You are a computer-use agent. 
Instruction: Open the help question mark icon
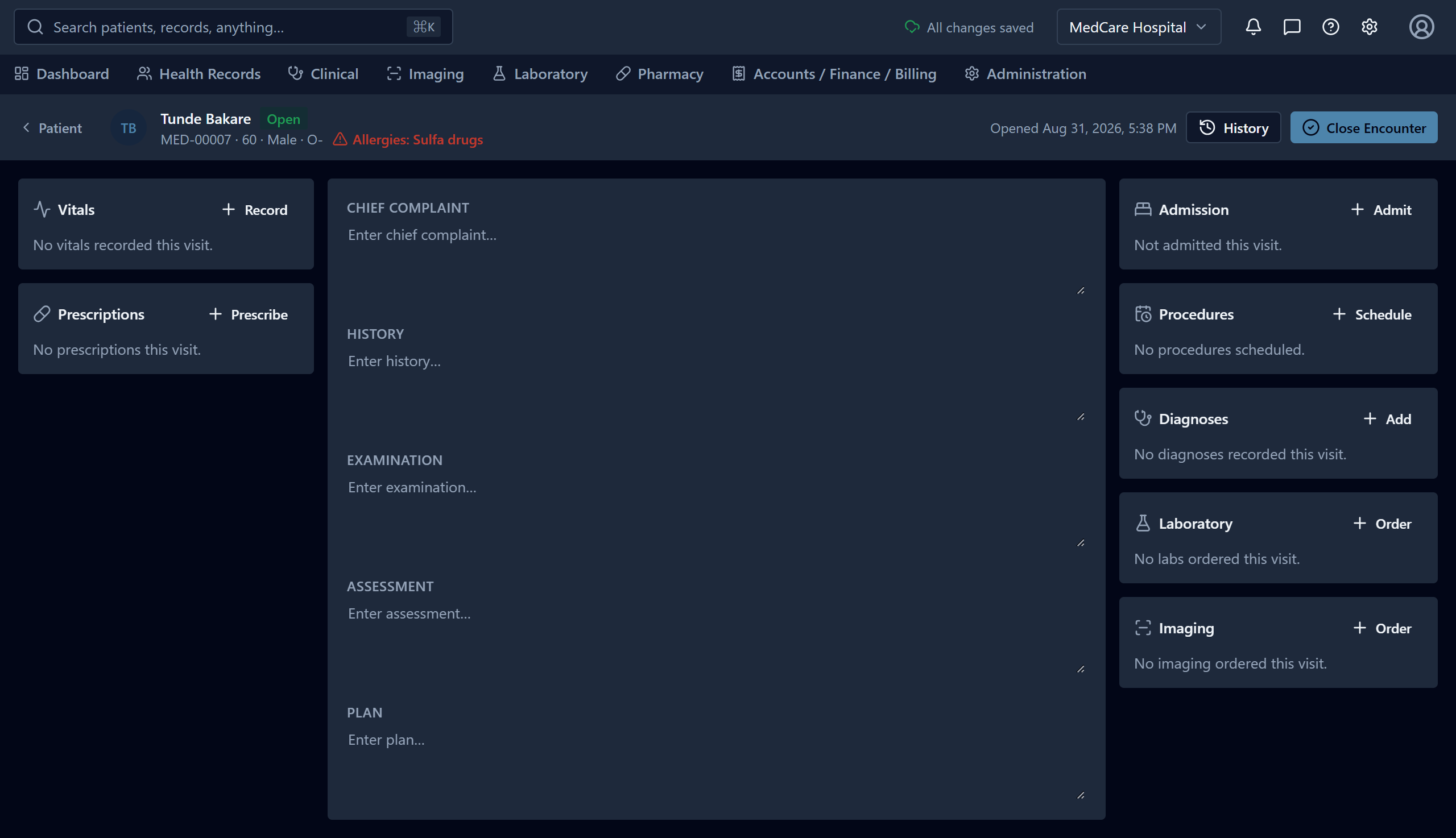[1330, 27]
